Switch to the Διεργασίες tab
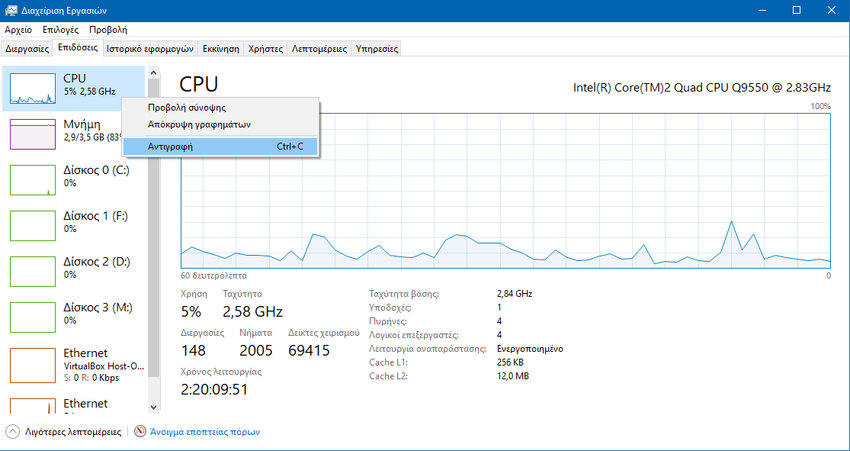The width and height of the screenshot is (850, 451). click(x=27, y=48)
